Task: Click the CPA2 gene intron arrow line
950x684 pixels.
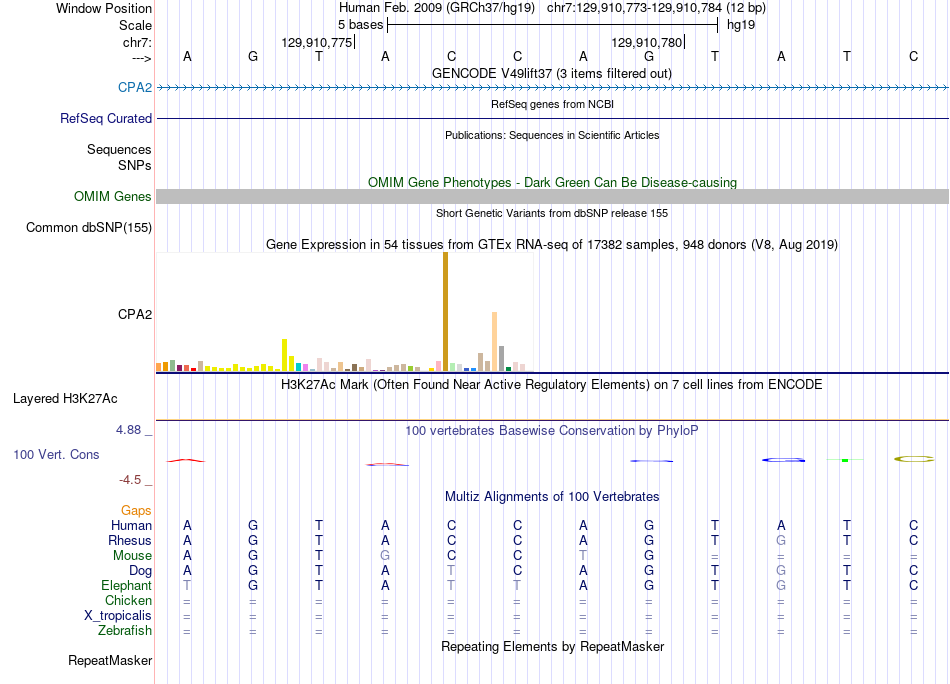Action: pos(553,88)
